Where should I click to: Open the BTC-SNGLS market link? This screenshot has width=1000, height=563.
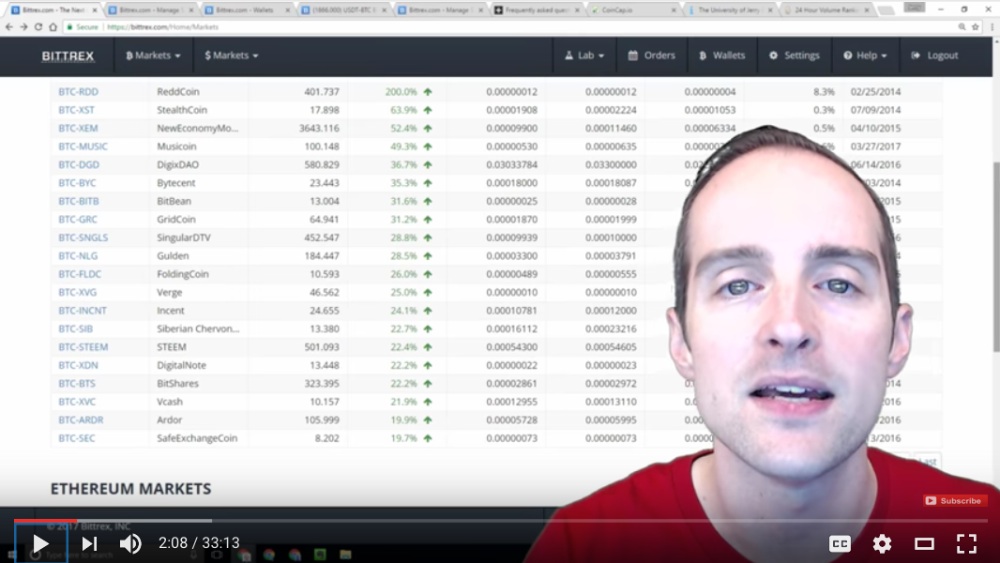click(x=83, y=238)
